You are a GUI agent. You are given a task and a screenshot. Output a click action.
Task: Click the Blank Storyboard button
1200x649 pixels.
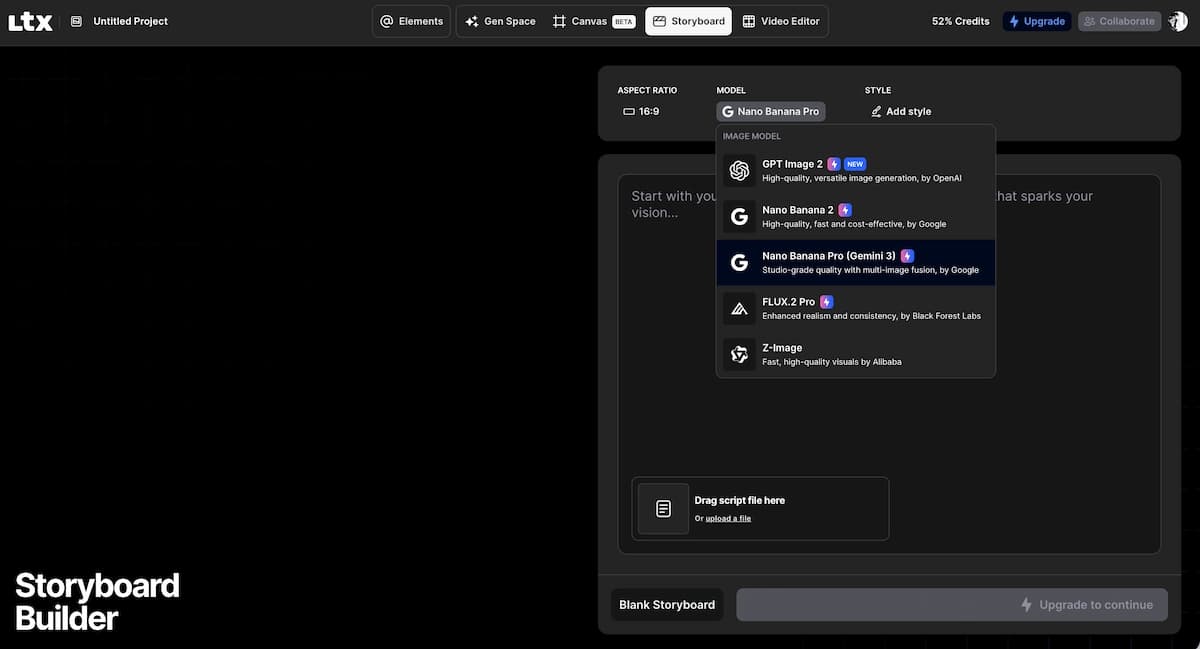point(667,605)
